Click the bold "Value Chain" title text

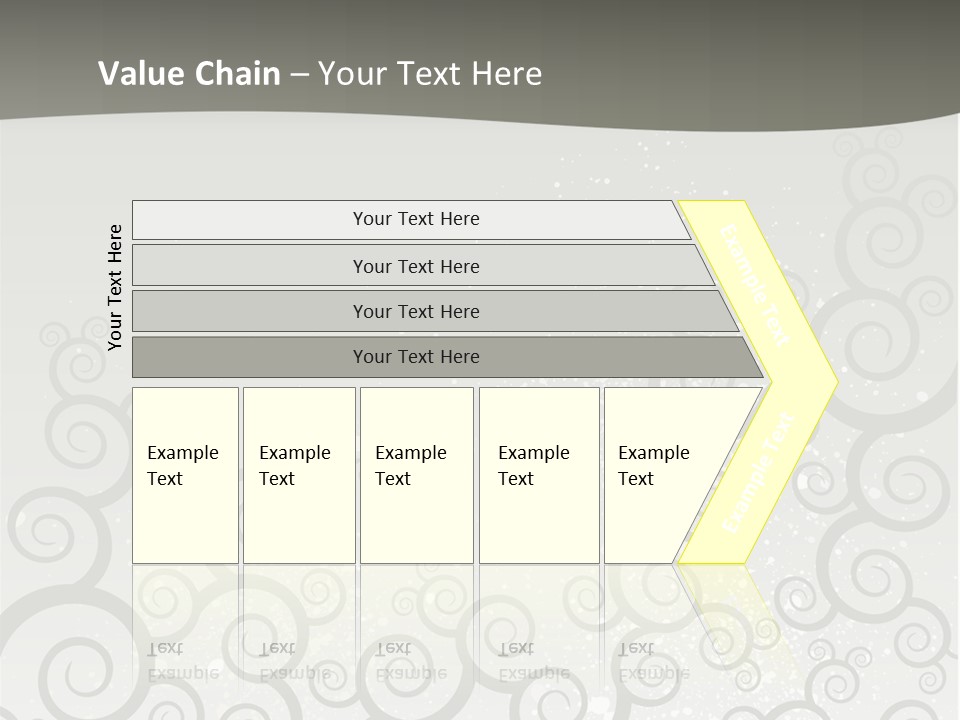(x=189, y=74)
